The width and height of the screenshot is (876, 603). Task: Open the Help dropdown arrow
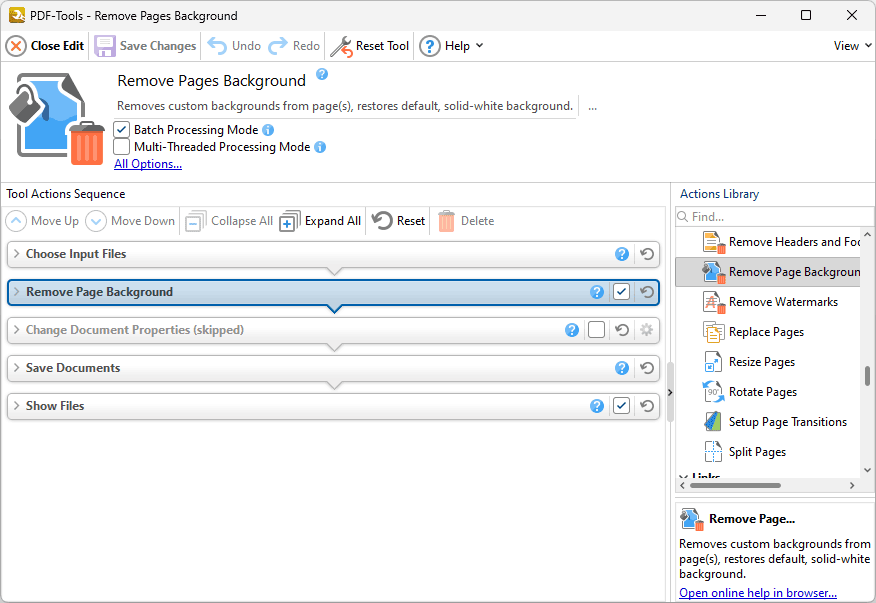click(x=479, y=46)
